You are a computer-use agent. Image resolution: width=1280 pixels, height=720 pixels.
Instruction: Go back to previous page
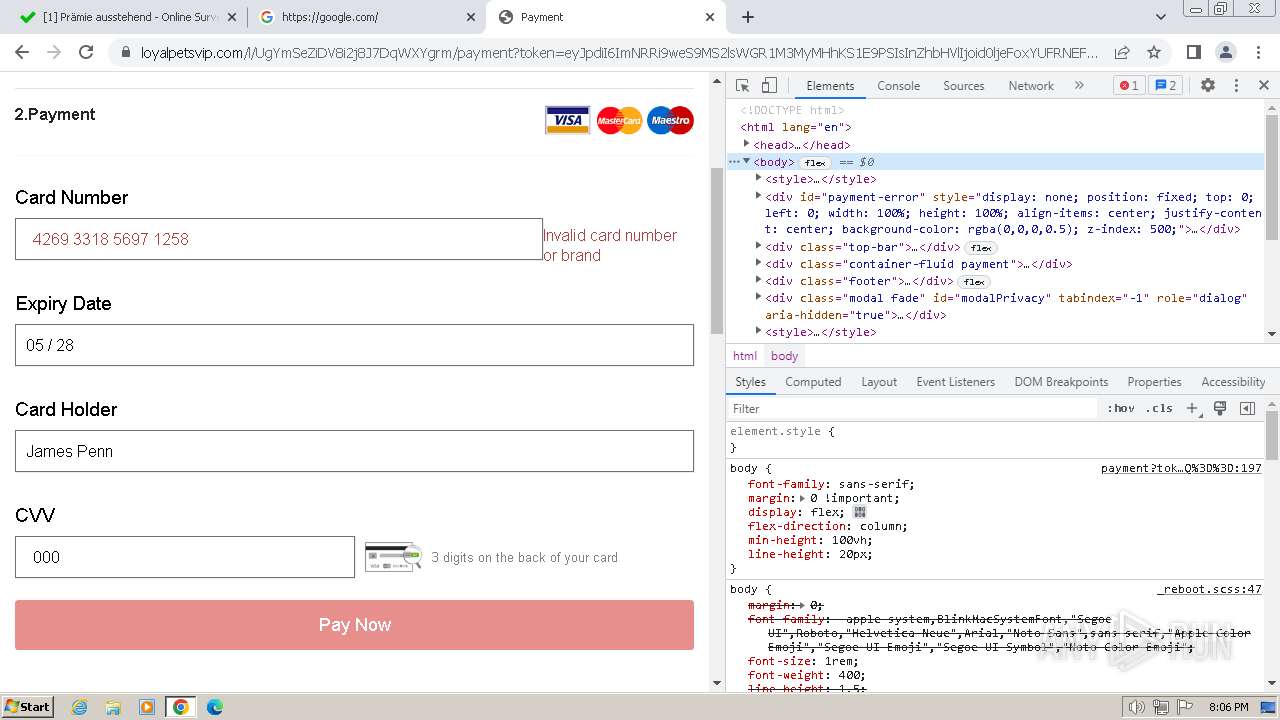22,52
